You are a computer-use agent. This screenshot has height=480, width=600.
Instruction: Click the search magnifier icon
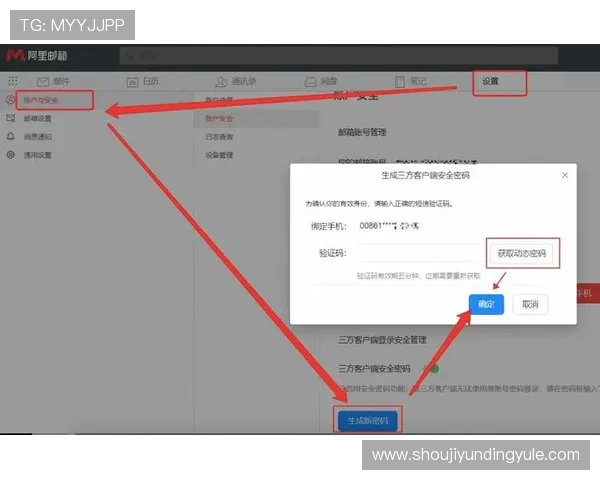(130, 56)
